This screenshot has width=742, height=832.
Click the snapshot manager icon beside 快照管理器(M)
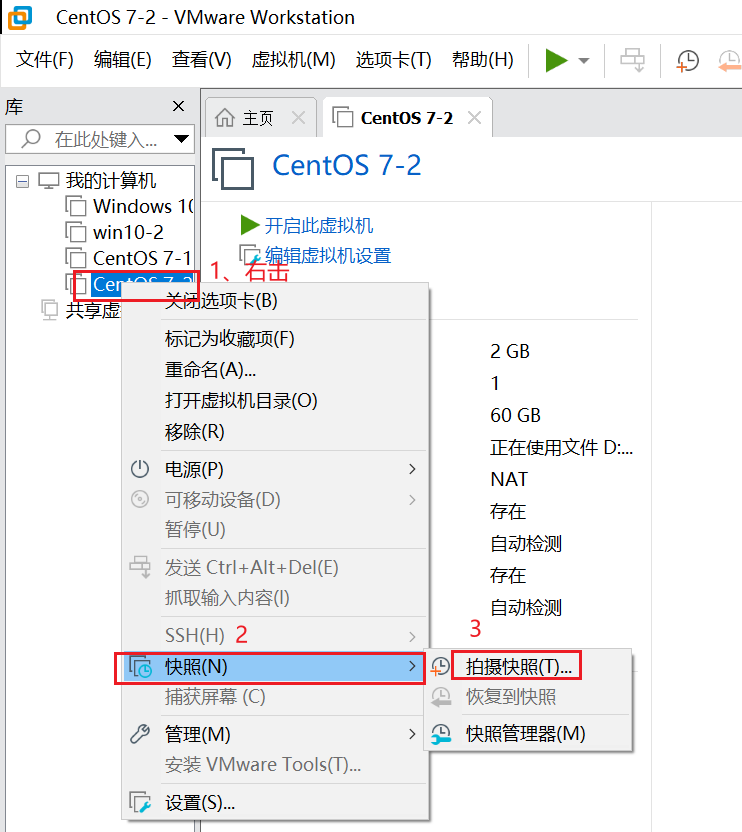441,734
